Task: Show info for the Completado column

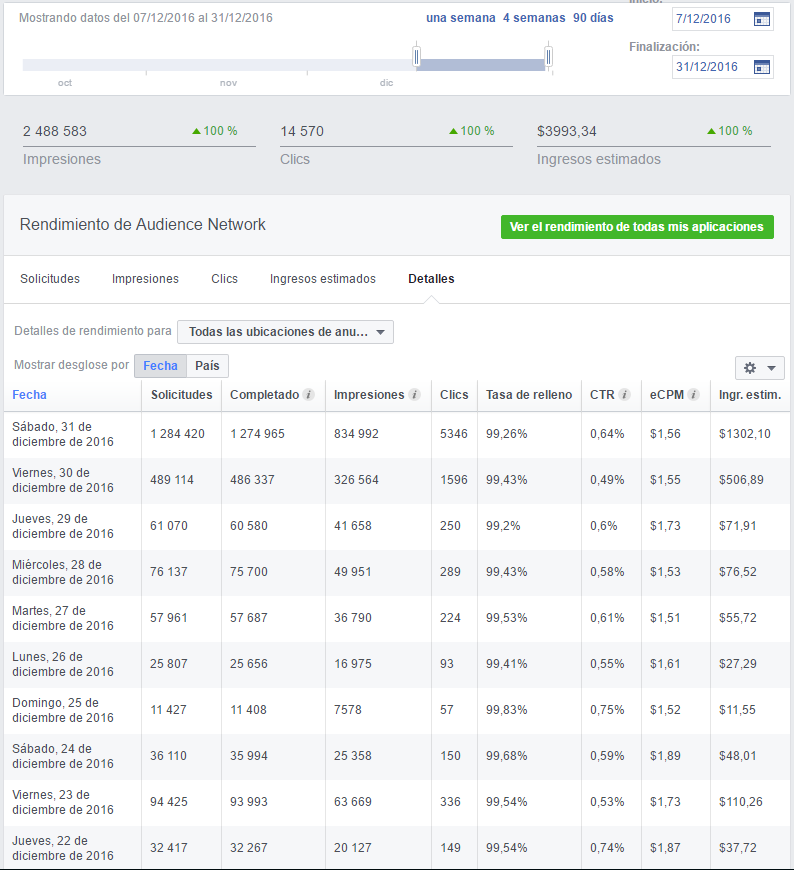Action: [x=309, y=394]
